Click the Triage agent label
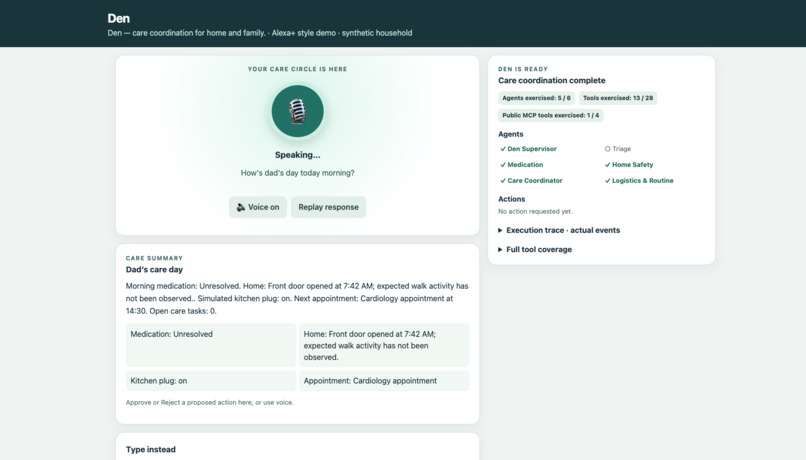This screenshot has width=806, height=460. click(x=621, y=149)
